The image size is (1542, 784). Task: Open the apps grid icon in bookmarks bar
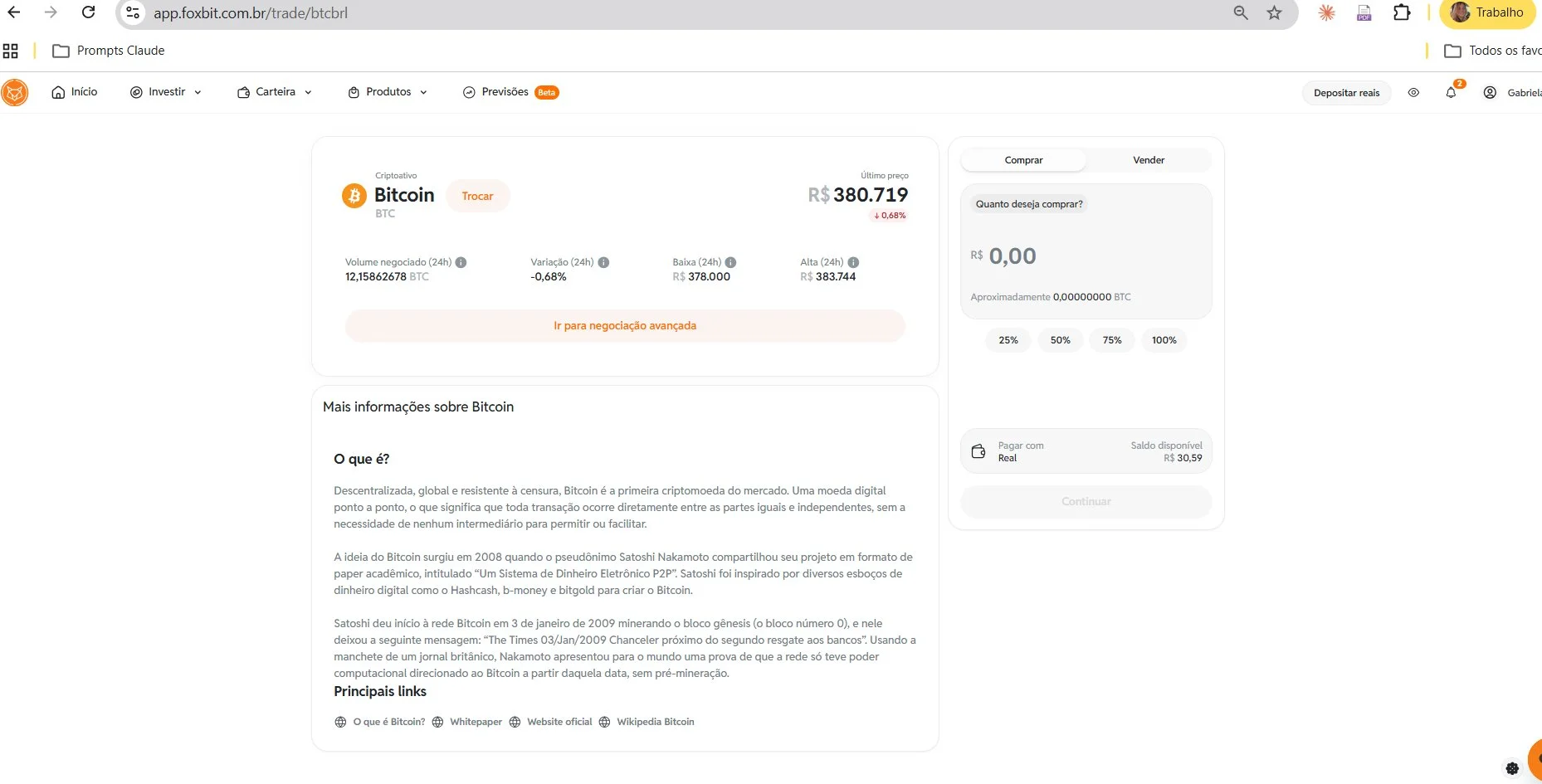[11, 51]
